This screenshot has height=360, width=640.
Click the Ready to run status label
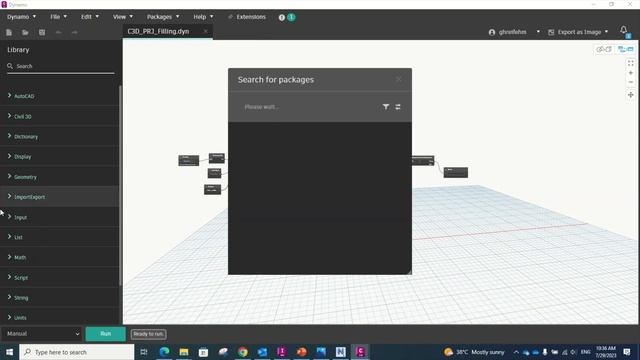(x=149, y=334)
